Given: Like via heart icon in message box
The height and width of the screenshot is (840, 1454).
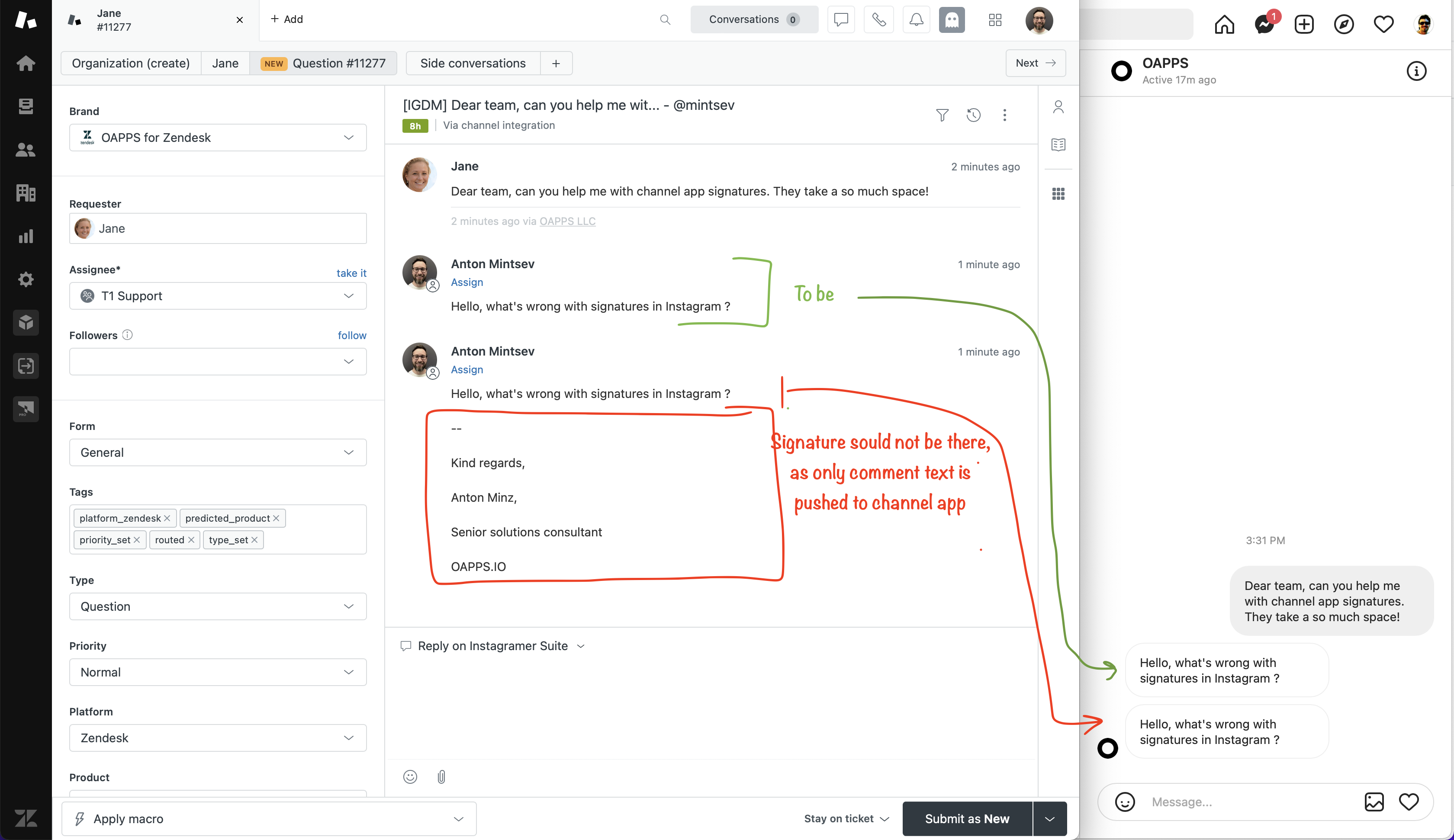Looking at the screenshot, I should 1409,802.
